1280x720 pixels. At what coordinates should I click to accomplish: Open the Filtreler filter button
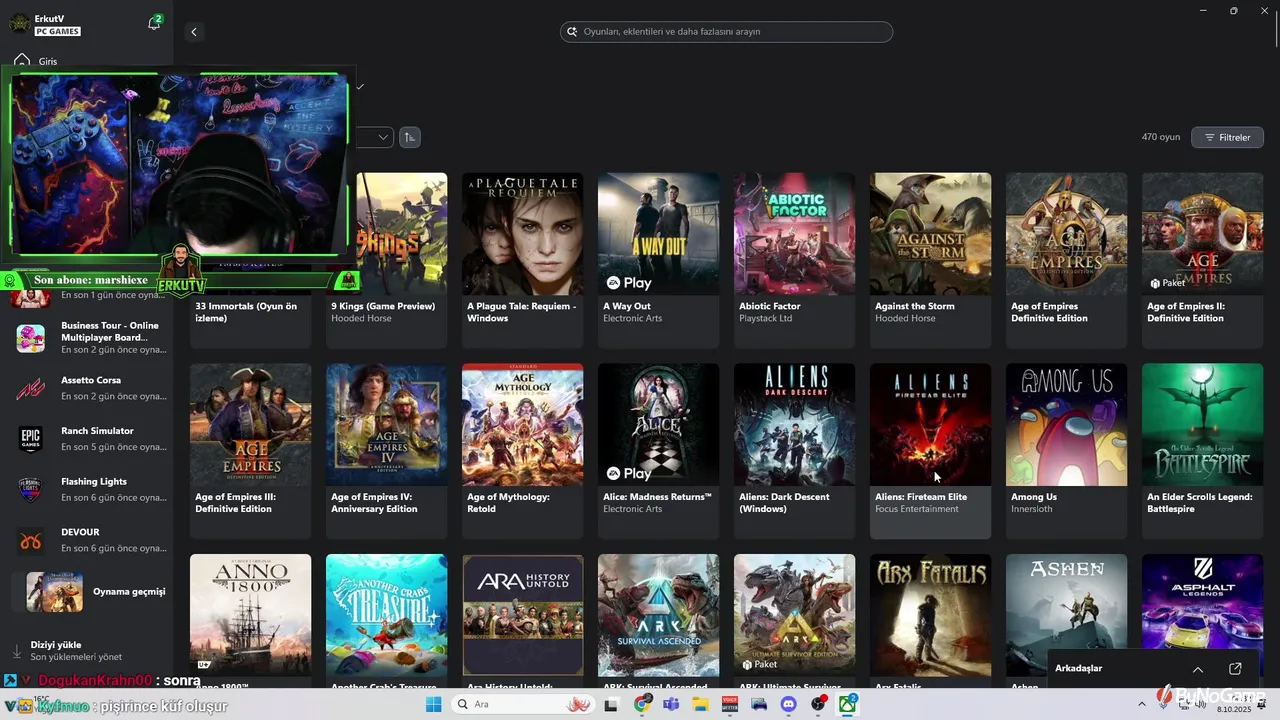1227,137
